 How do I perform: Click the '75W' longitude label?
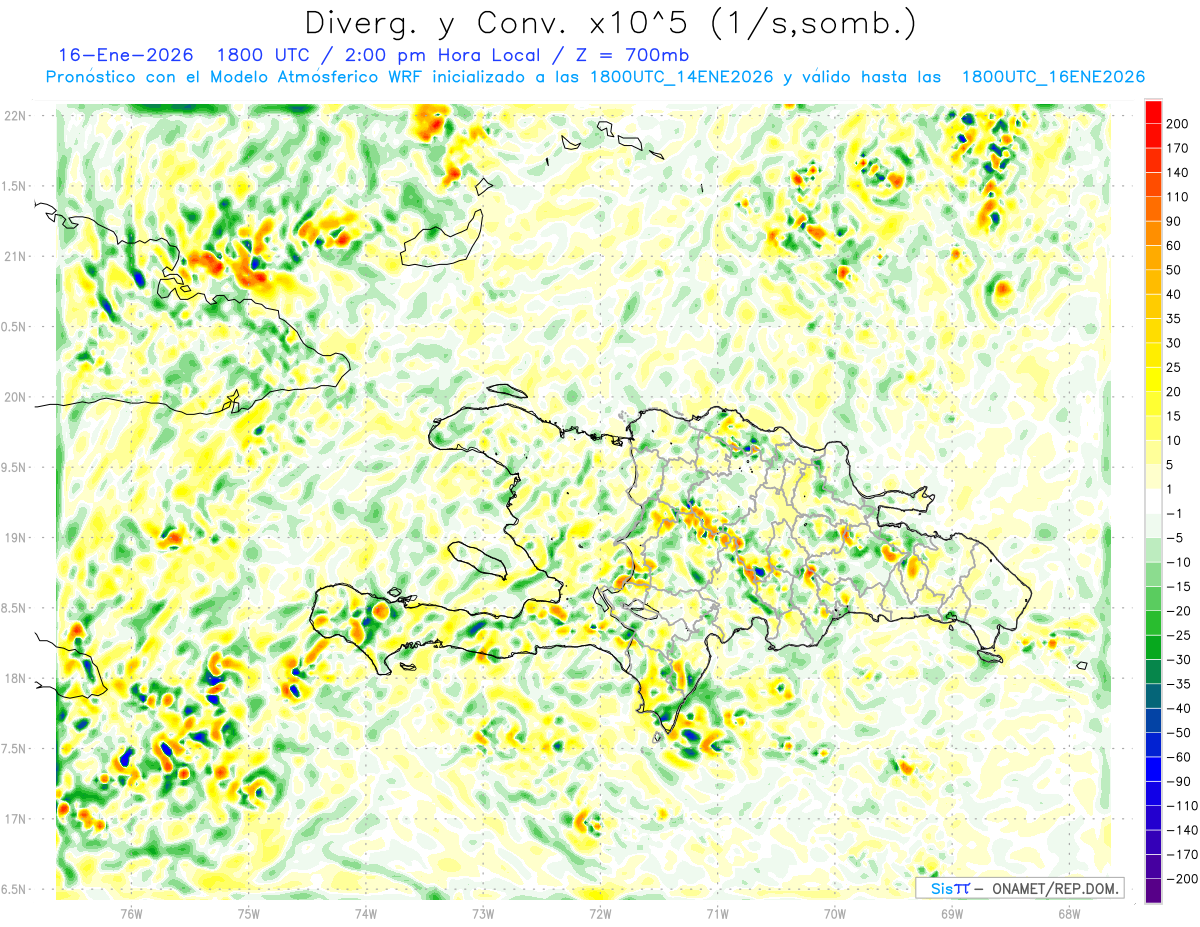[x=249, y=913]
